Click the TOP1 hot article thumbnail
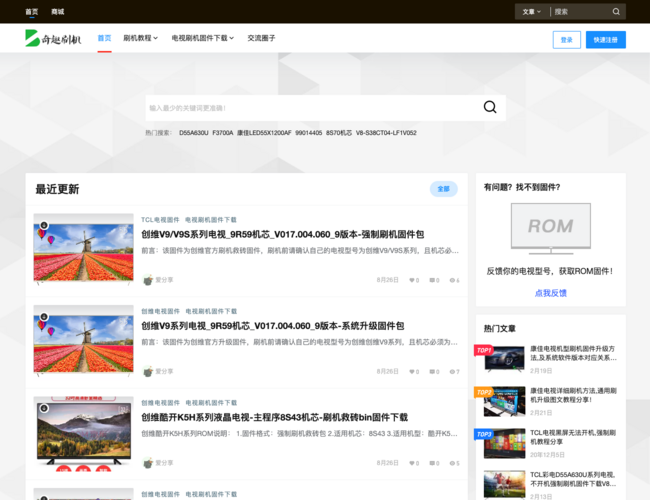The width and height of the screenshot is (650, 500). [x=504, y=359]
